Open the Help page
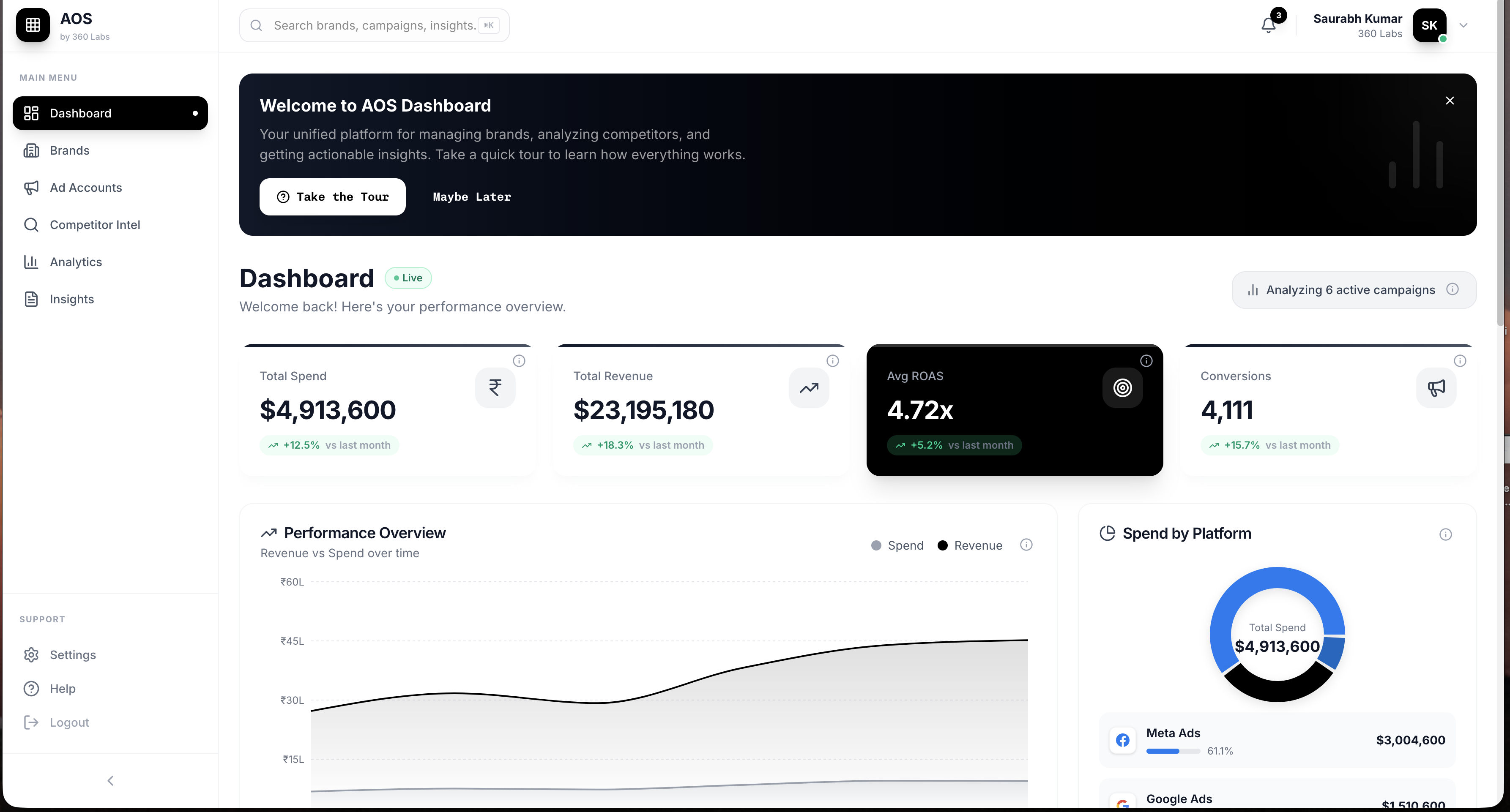The image size is (1510, 812). point(110,689)
